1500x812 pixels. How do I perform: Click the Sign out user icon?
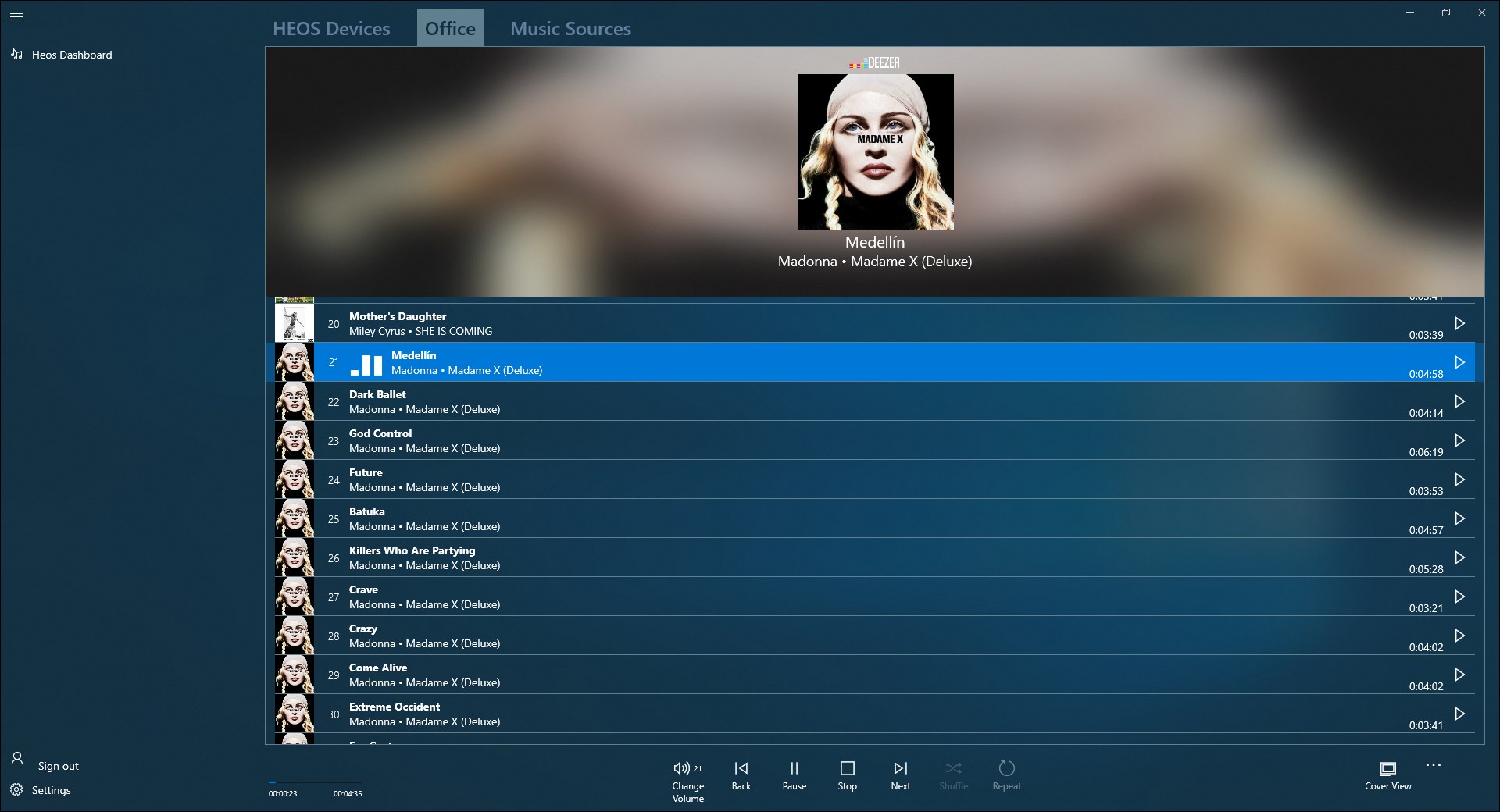coord(16,758)
